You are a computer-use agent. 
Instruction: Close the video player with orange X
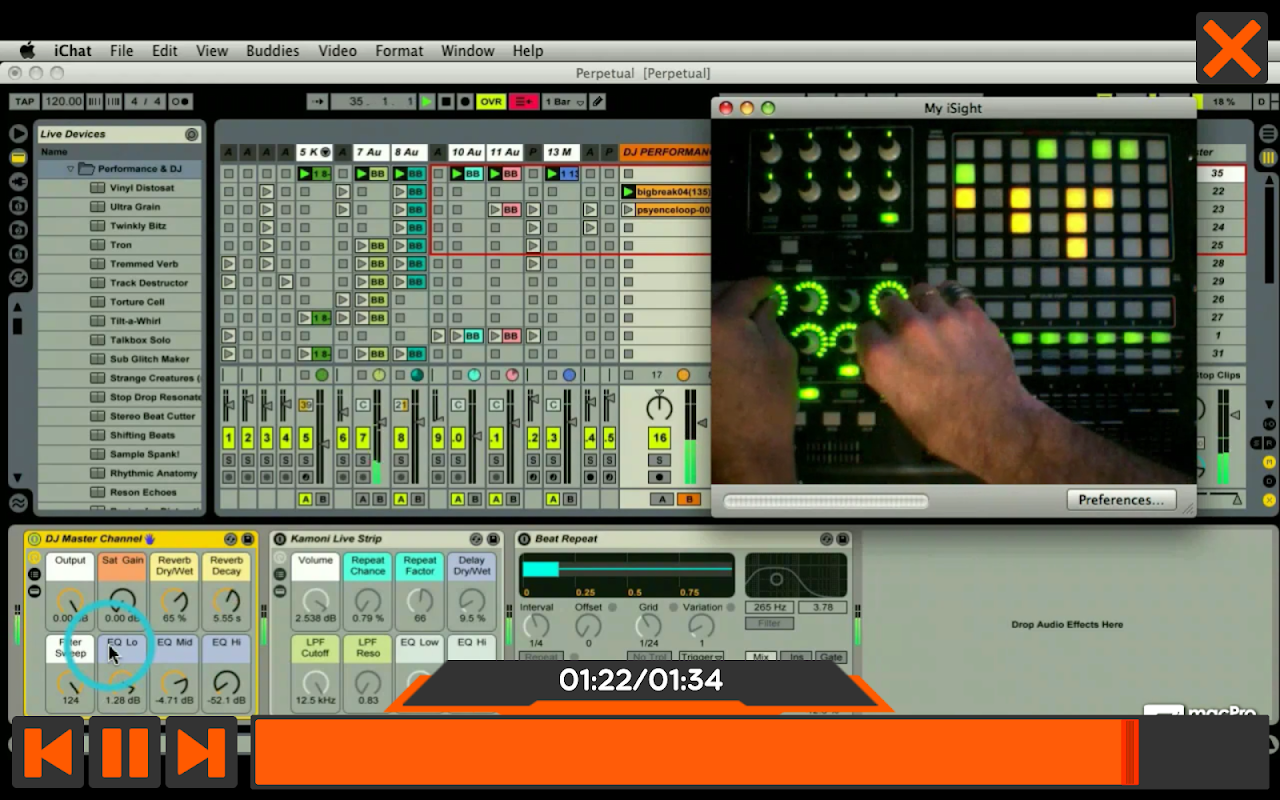tap(1231, 48)
